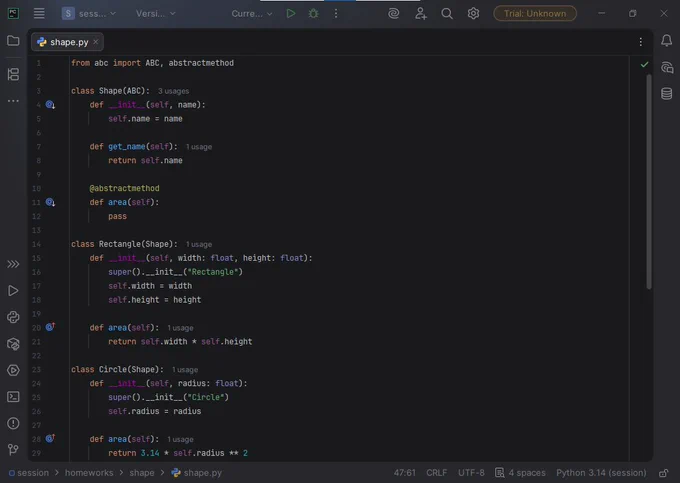Viewport: 680px width, 483px height.
Task: Click overriding marker on Rectangle area line 20
Action: click(x=50, y=327)
